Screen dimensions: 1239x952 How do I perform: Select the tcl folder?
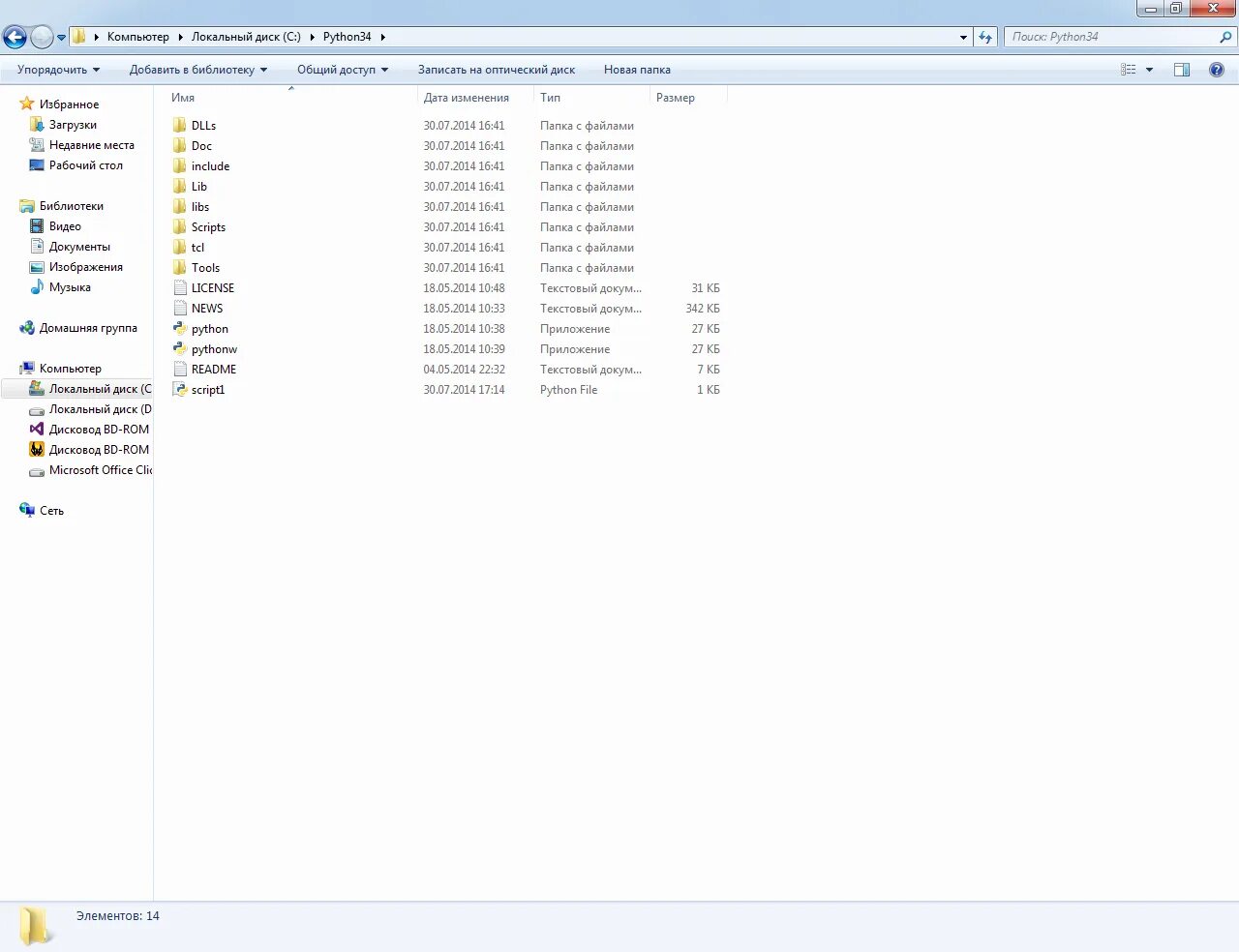(x=197, y=248)
